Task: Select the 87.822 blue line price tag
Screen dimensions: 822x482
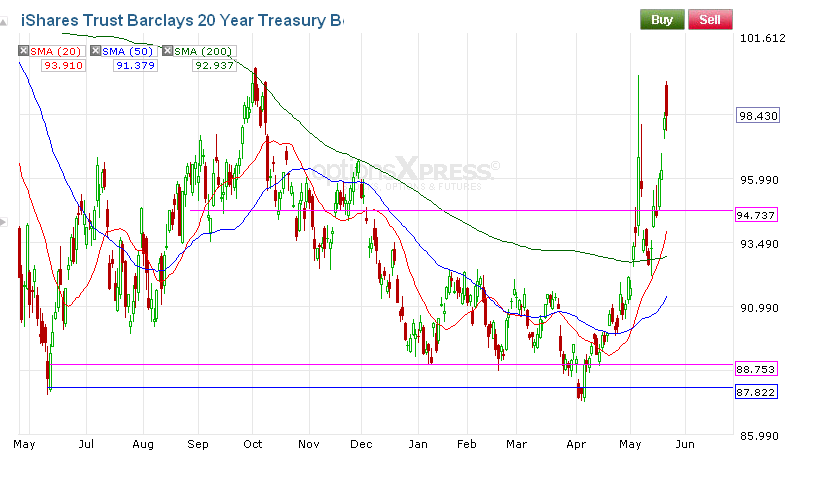Action: [756, 392]
